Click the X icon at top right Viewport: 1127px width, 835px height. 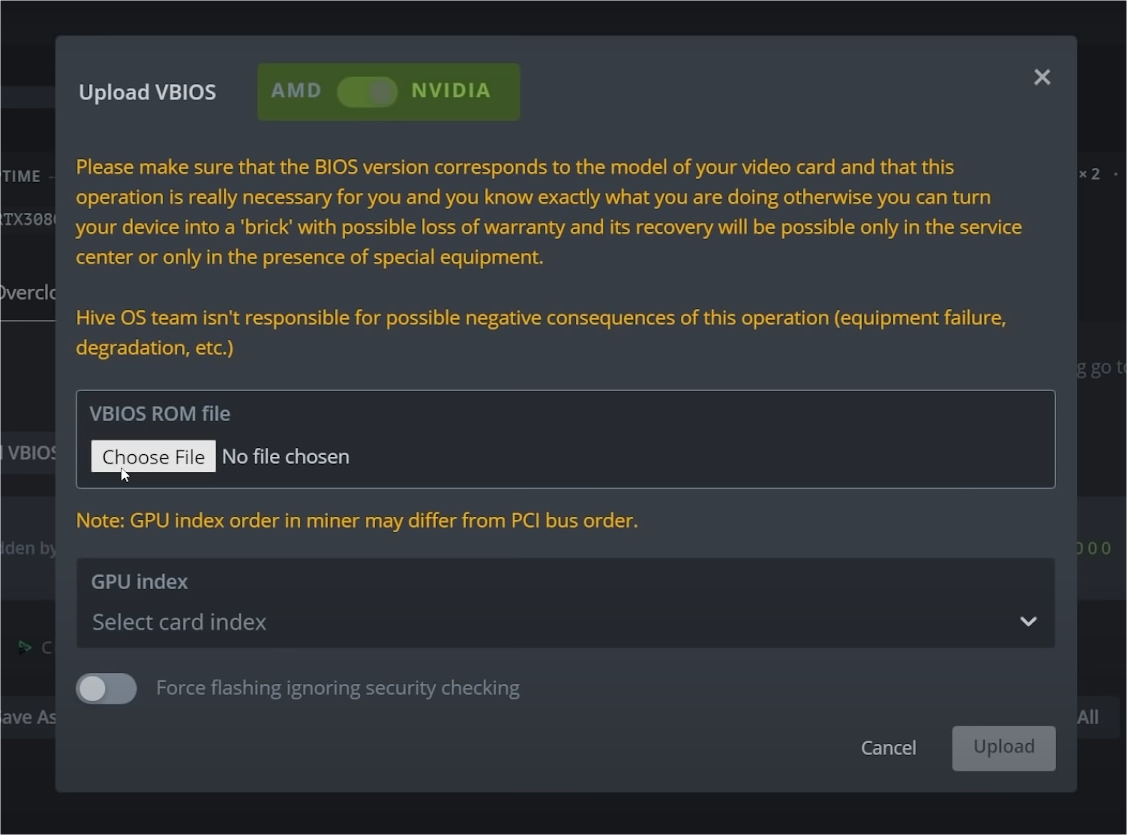pyautogui.click(x=1042, y=77)
